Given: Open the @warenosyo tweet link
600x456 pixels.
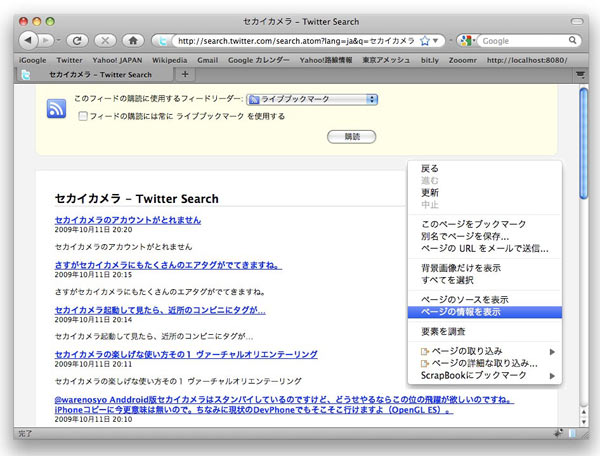Looking at the screenshot, I should pyautogui.click(x=284, y=405).
